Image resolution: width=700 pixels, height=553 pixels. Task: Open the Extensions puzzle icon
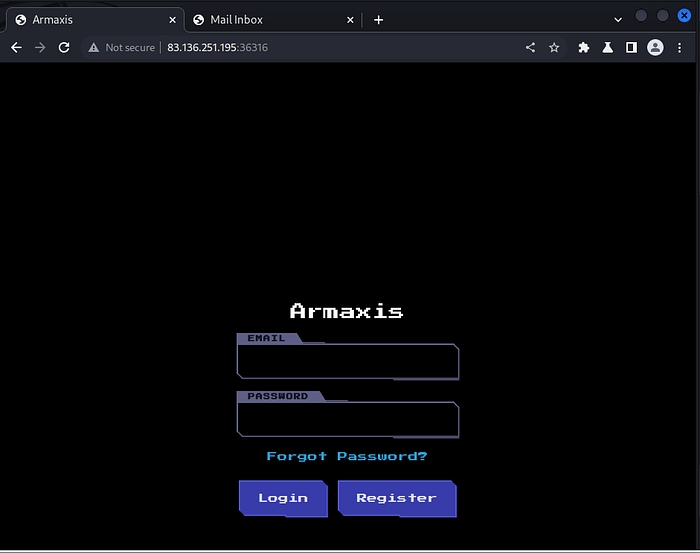[x=583, y=47]
